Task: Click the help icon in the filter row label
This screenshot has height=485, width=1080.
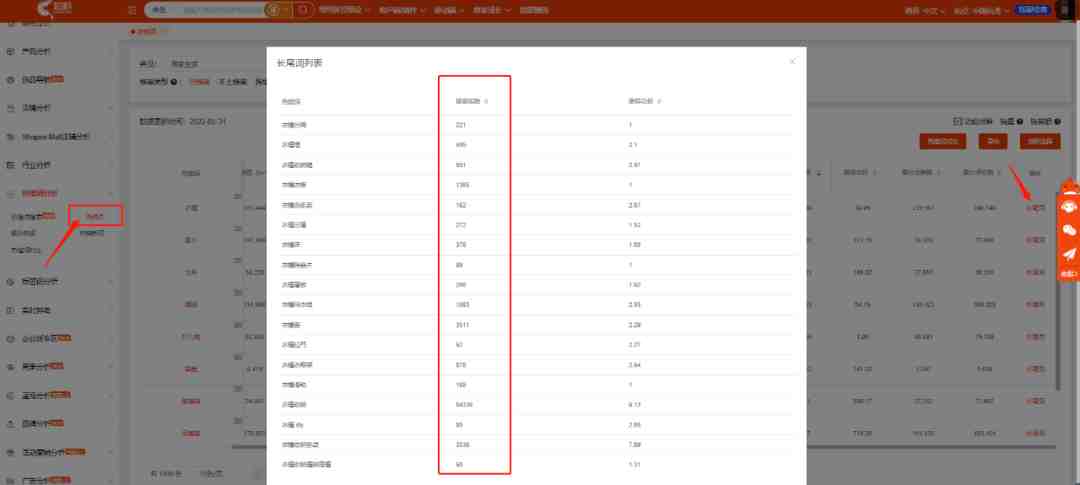Action: (174, 81)
